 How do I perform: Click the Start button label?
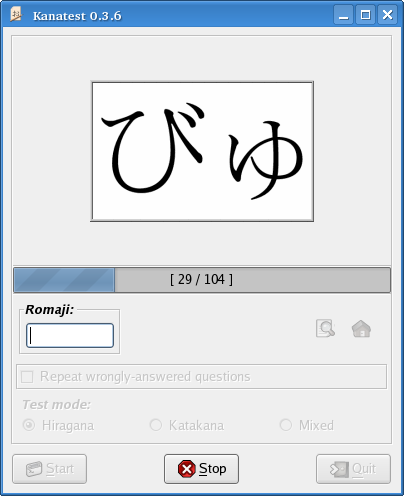60,469
